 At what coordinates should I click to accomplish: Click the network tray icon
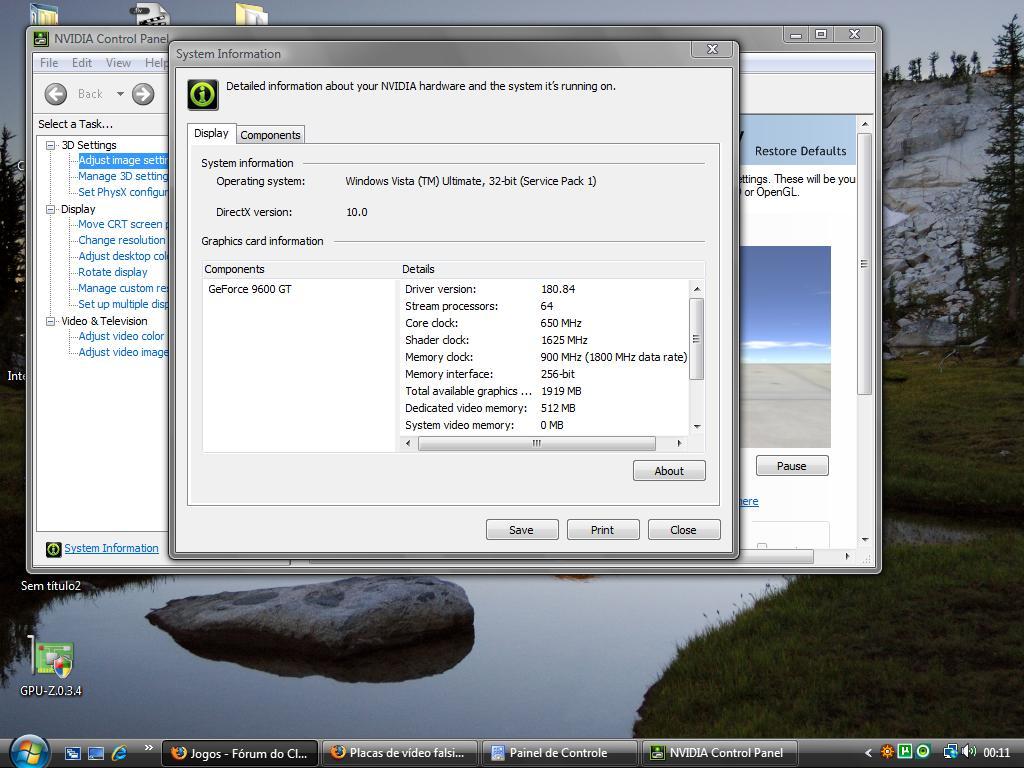click(950, 752)
